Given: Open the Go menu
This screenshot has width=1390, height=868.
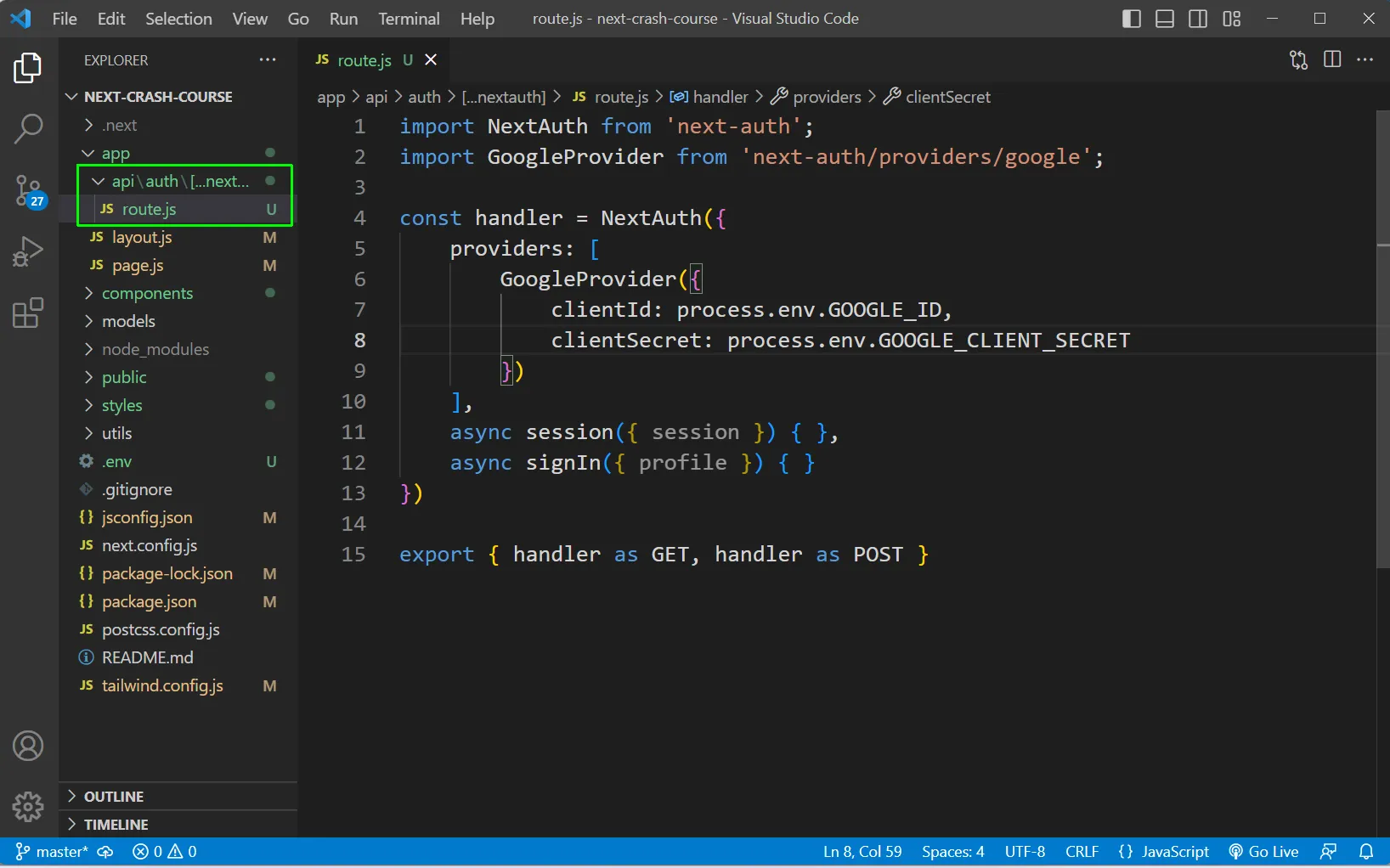Looking at the screenshot, I should (x=298, y=19).
